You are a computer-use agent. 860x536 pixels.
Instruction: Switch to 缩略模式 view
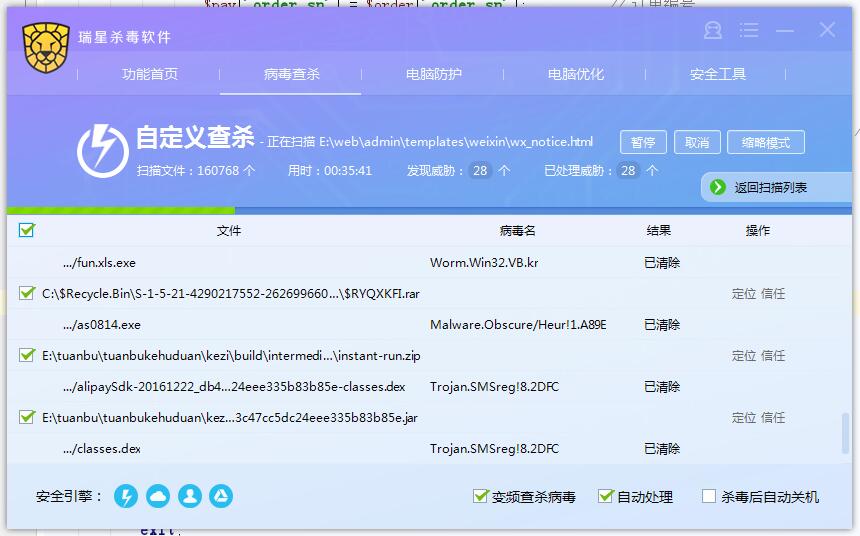pos(766,143)
